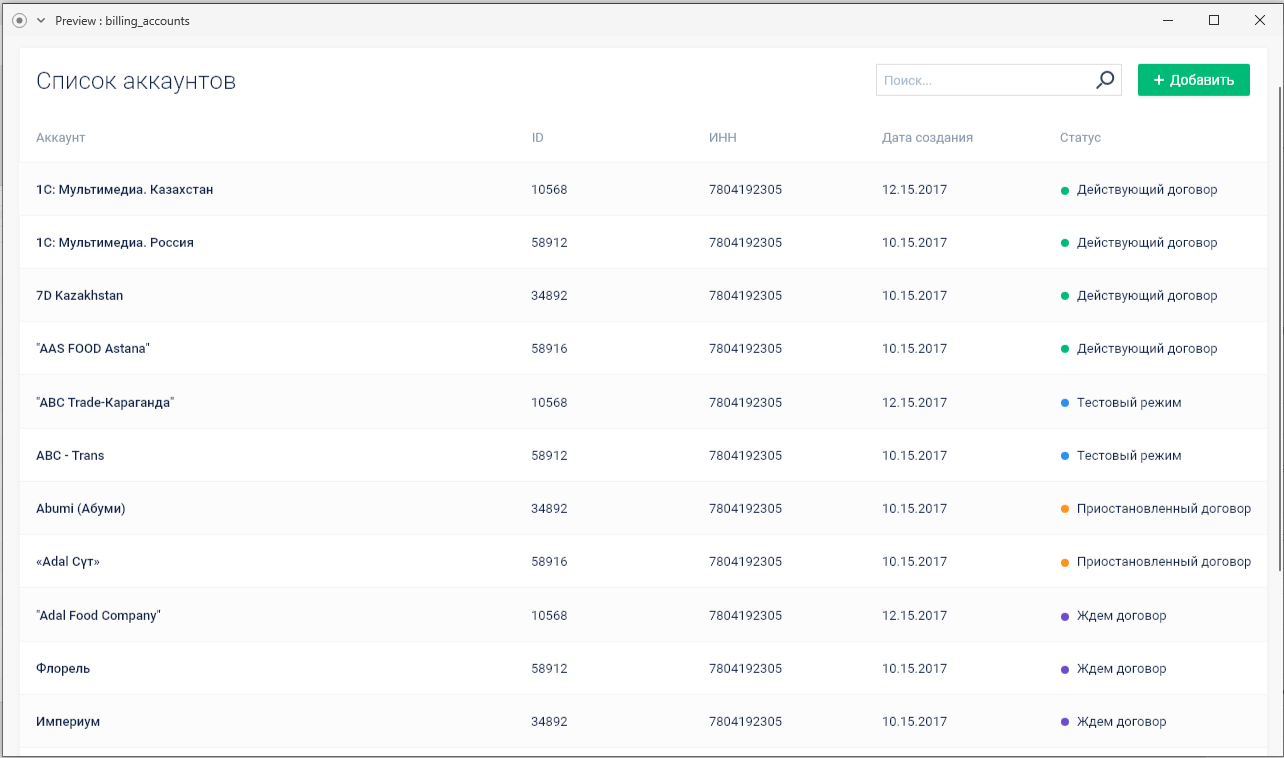Open the "Adal Food Company" account
This screenshot has height=758, width=1284.
pyautogui.click(x=99, y=615)
